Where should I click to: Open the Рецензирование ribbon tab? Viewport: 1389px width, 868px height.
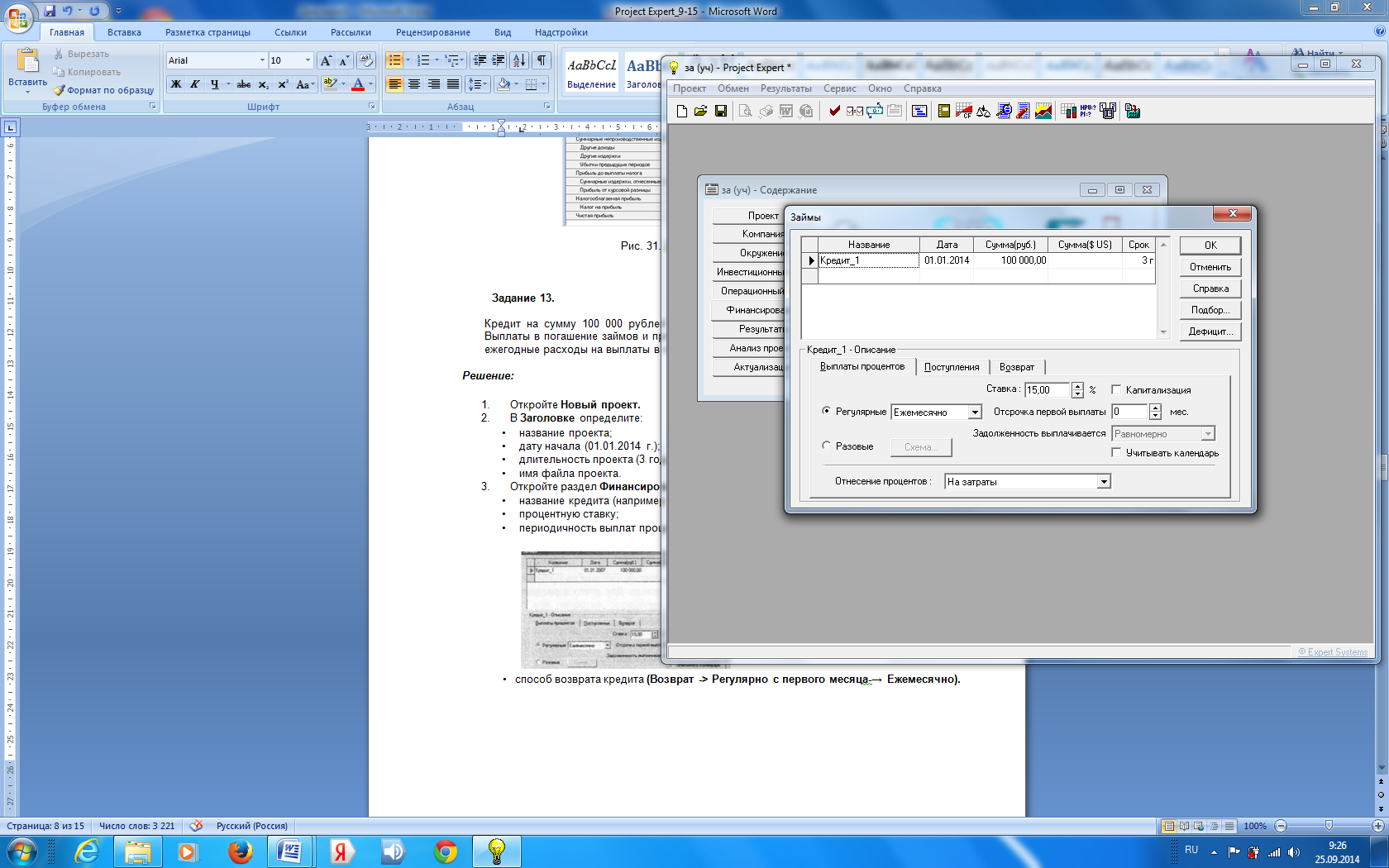pos(432,32)
